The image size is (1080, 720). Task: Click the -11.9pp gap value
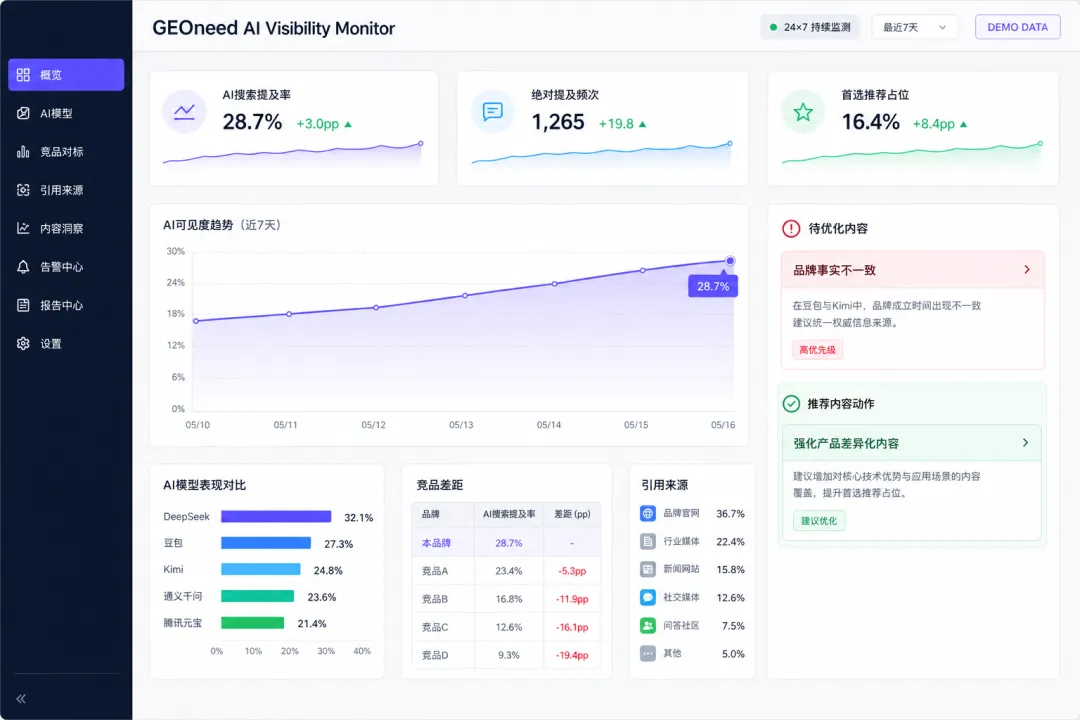click(572, 599)
